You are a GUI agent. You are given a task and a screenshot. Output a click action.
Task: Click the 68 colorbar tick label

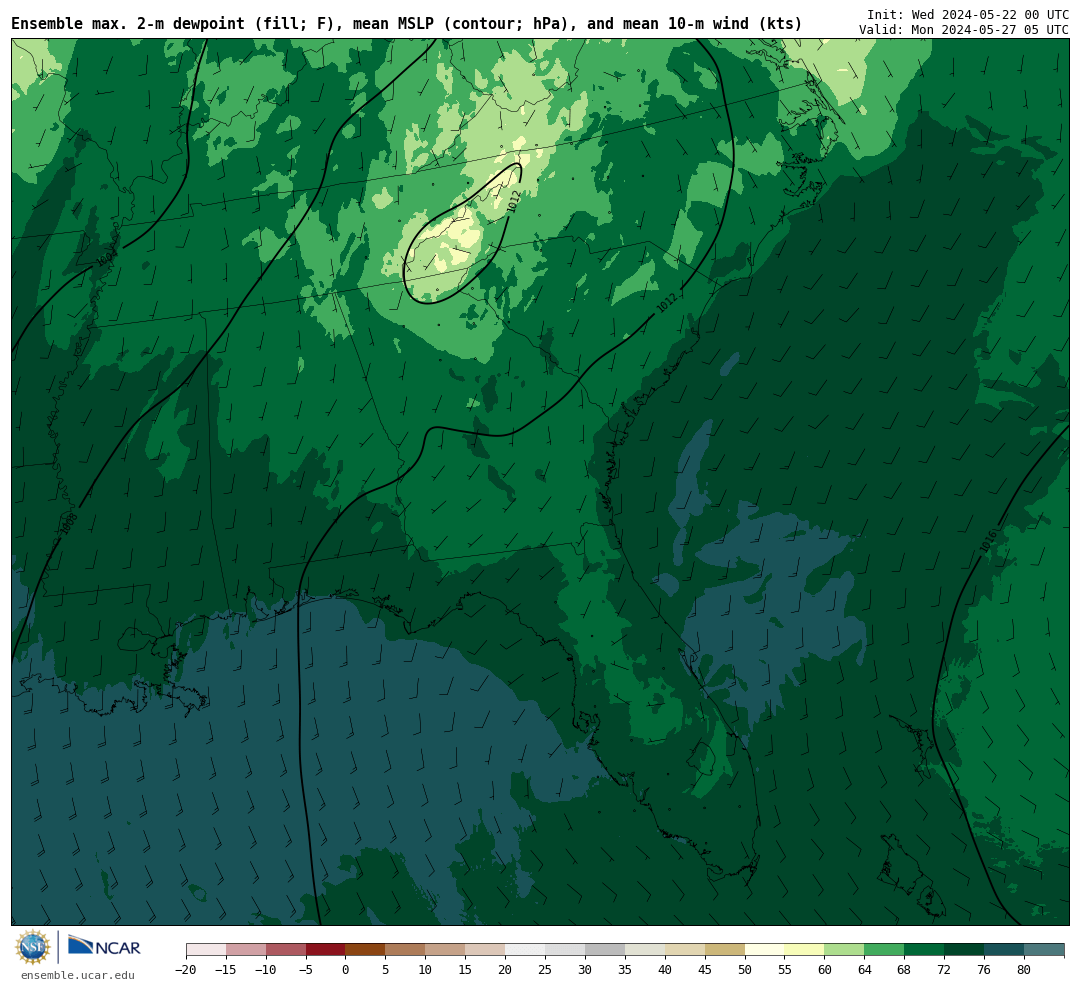(904, 970)
